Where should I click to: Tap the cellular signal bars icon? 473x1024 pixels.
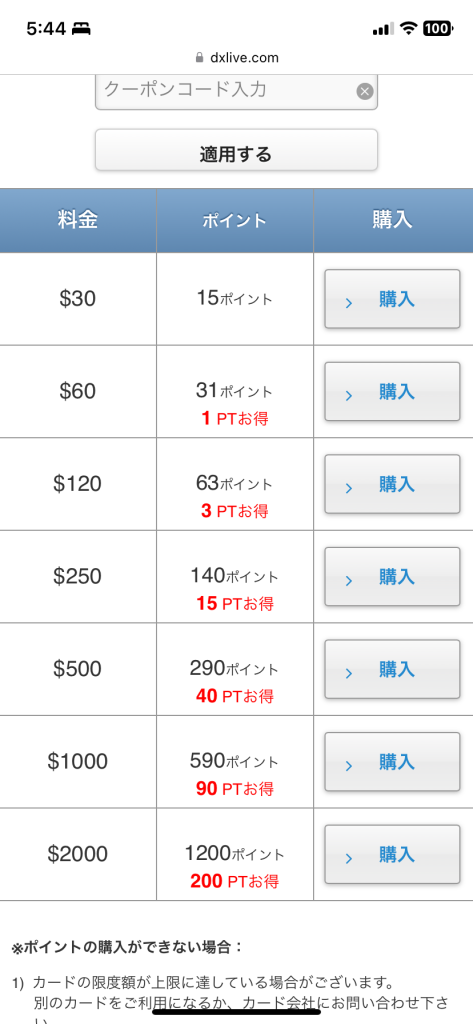pyautogui.click(x=383, y=29)
